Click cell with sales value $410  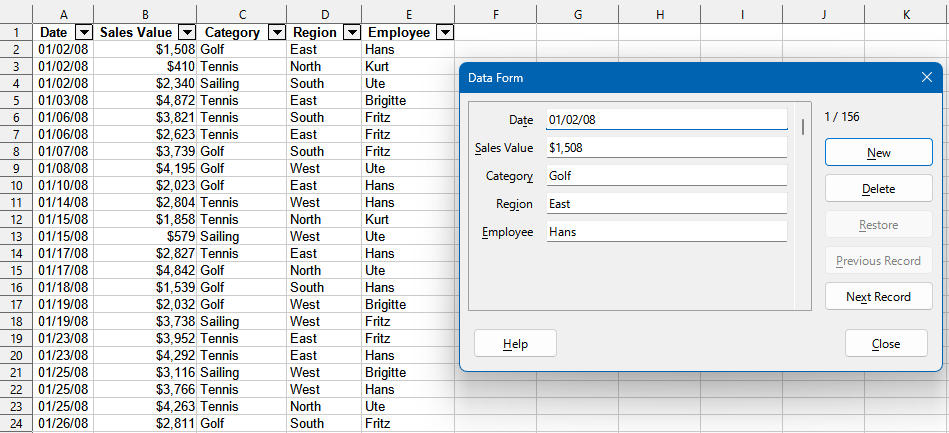point(145,67)
